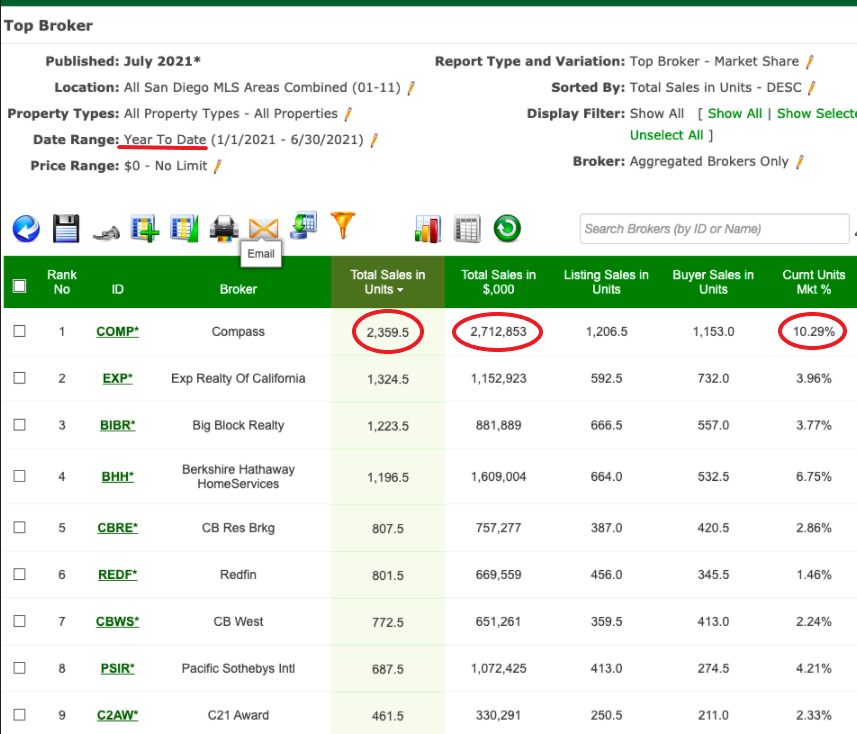The image size is (857, 734).
Task: Check the CB West row checkbox
Action: coord(20,621)
